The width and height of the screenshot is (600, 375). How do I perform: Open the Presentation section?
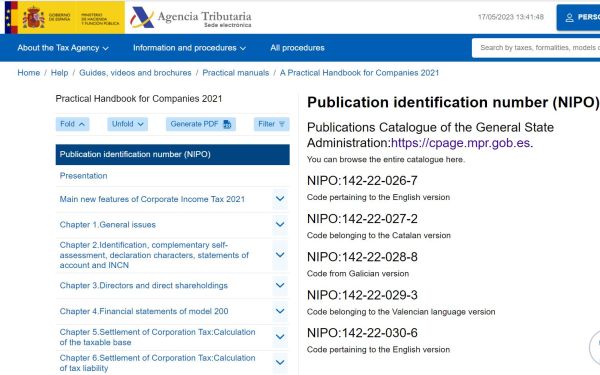[x=83, y=176]
